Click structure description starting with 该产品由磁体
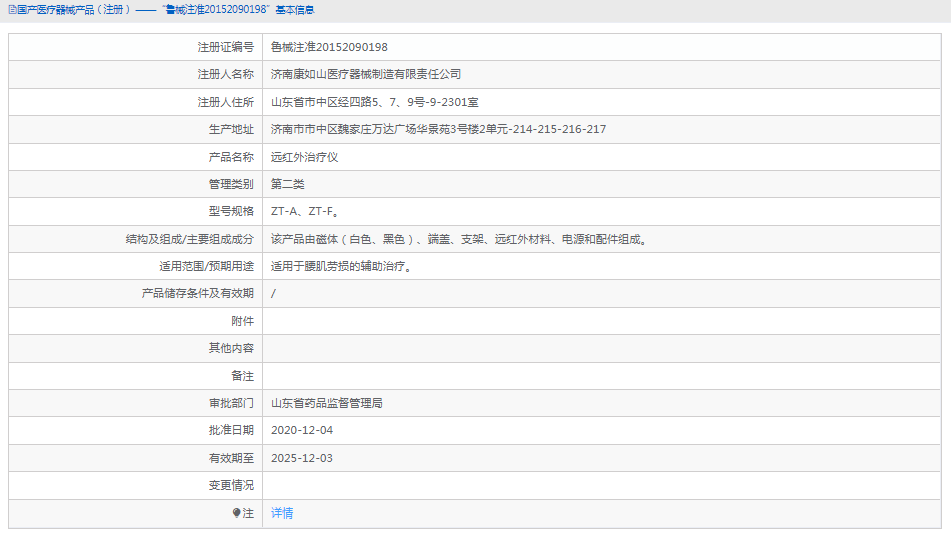Viewport: 951px width, 537px height. (x=460, y=240)
